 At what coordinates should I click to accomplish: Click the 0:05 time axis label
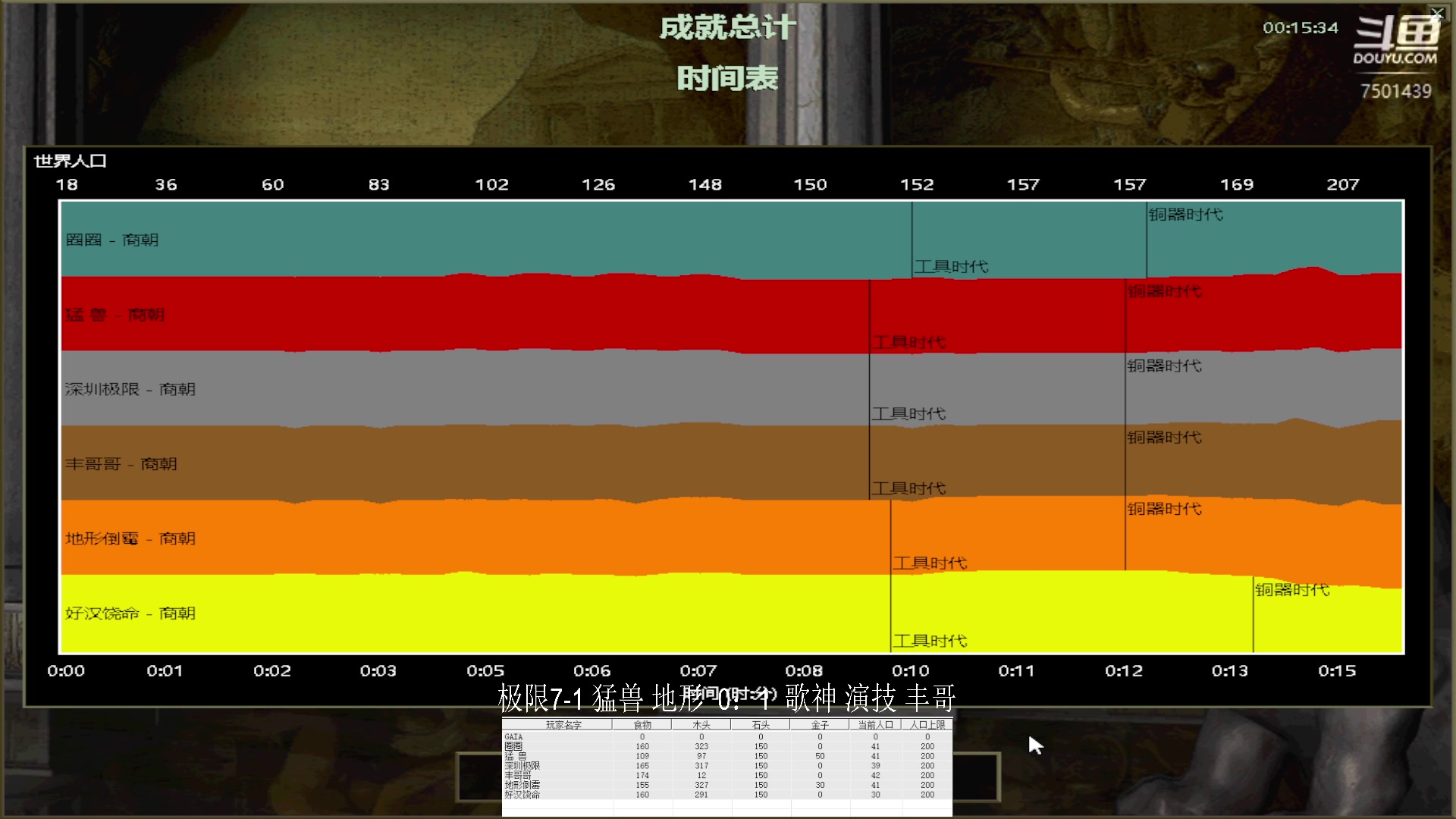pyautogui.click(x=485, y=671)
